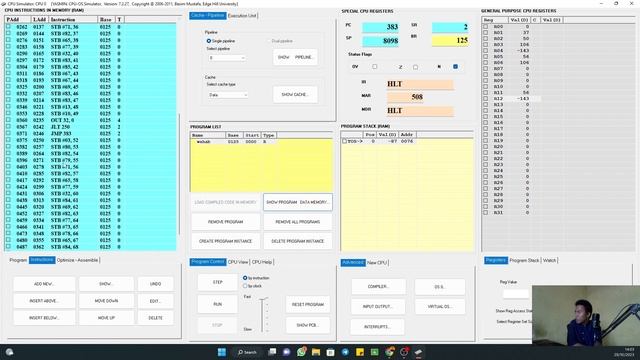
Task: Click the INPUT OUTPUT button
Action: (x=378, y=306)
